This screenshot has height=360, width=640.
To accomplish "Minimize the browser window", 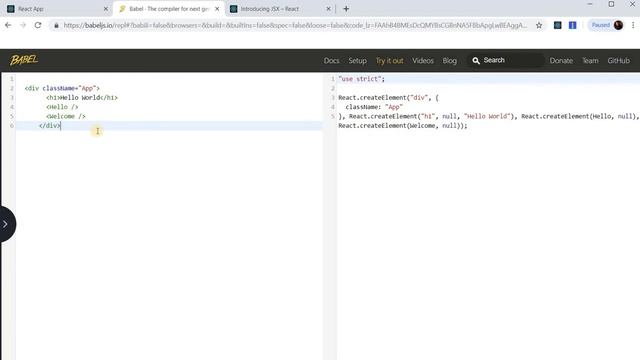I will [x=590, y=4].
